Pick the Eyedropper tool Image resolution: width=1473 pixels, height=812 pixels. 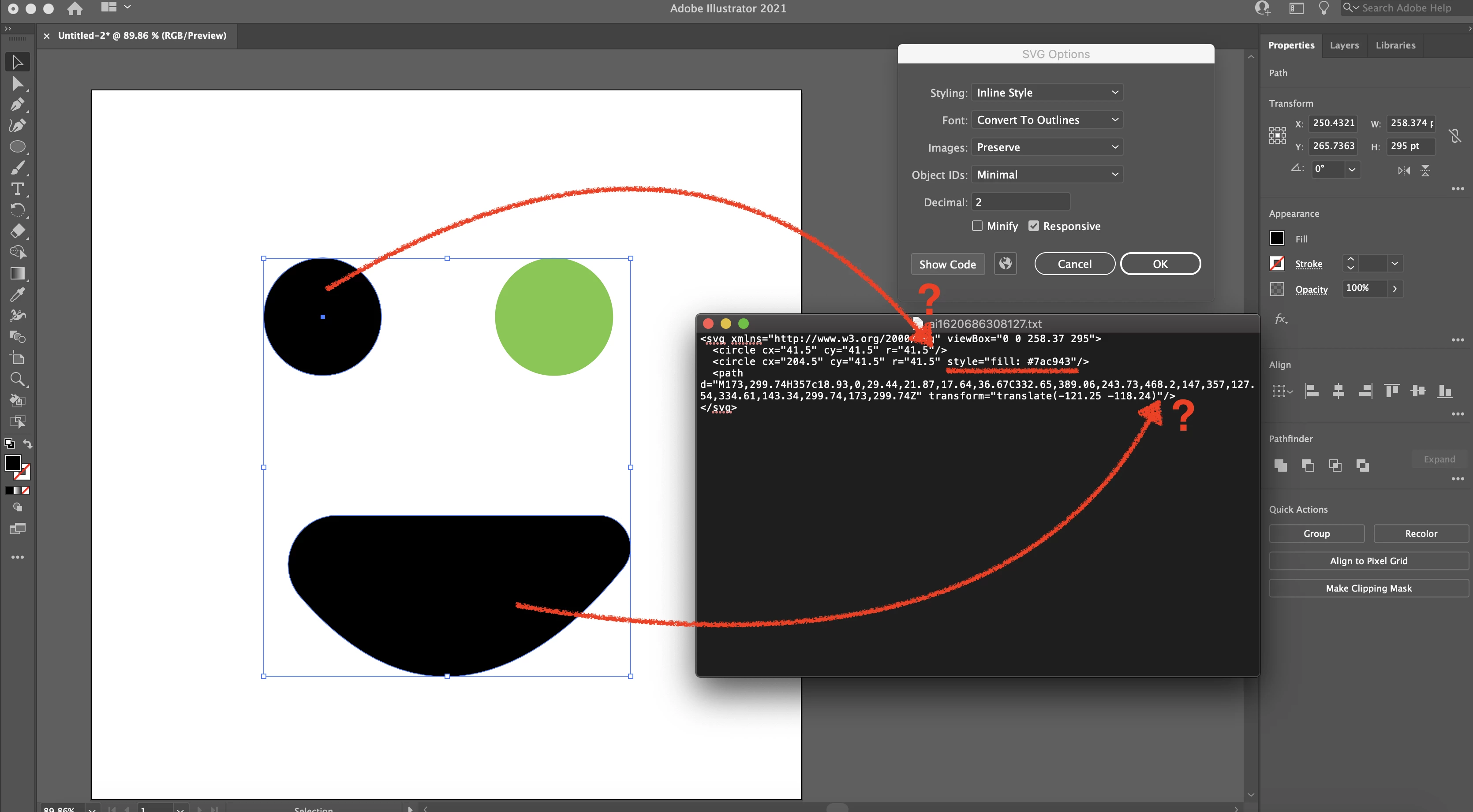17,295
